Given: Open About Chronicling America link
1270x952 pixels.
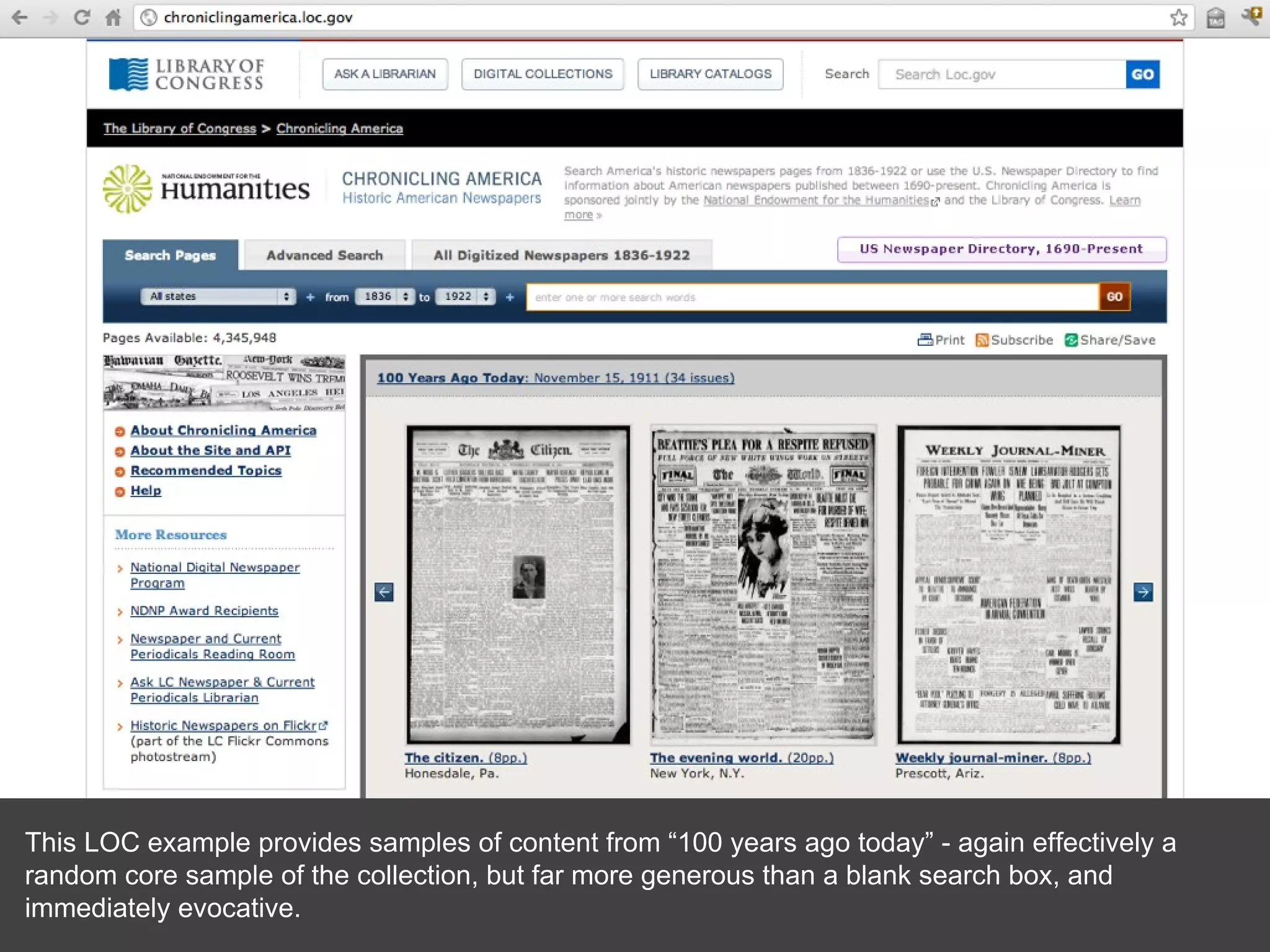Looking at the screenshot, I should click(223, 430).
